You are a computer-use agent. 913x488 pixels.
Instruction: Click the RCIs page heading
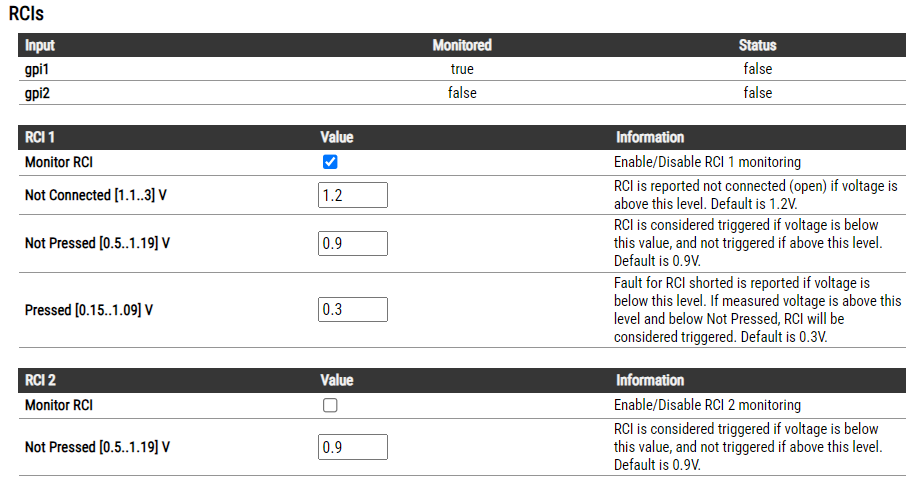[26, 14]
